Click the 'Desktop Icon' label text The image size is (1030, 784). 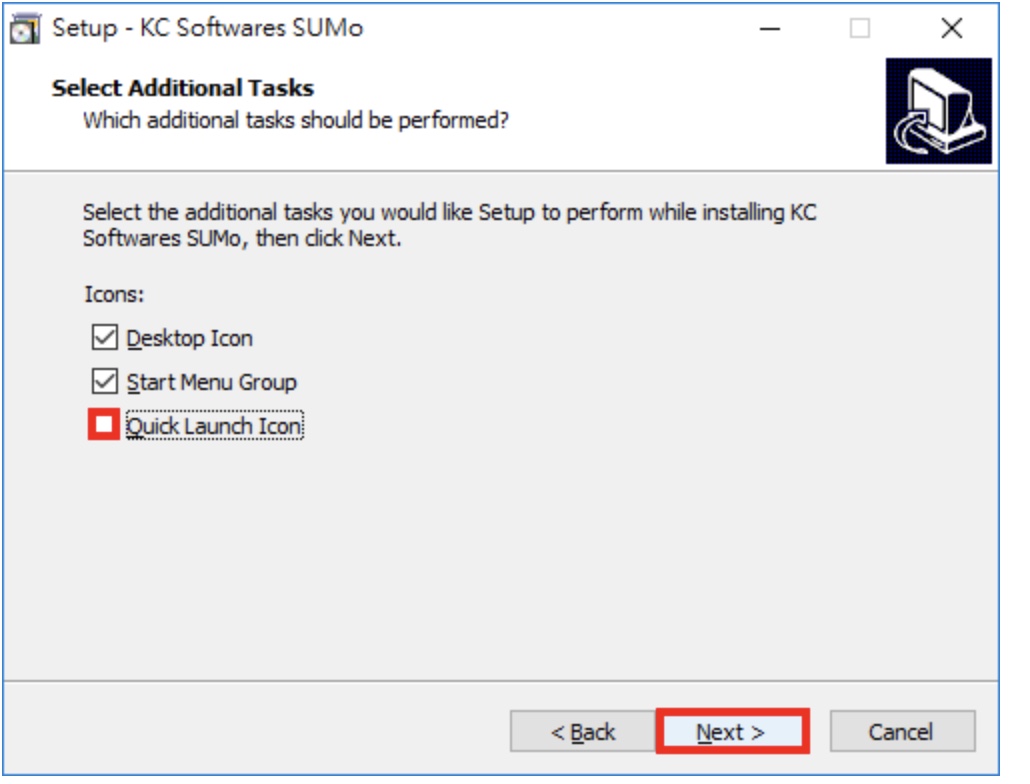(189, 338)
